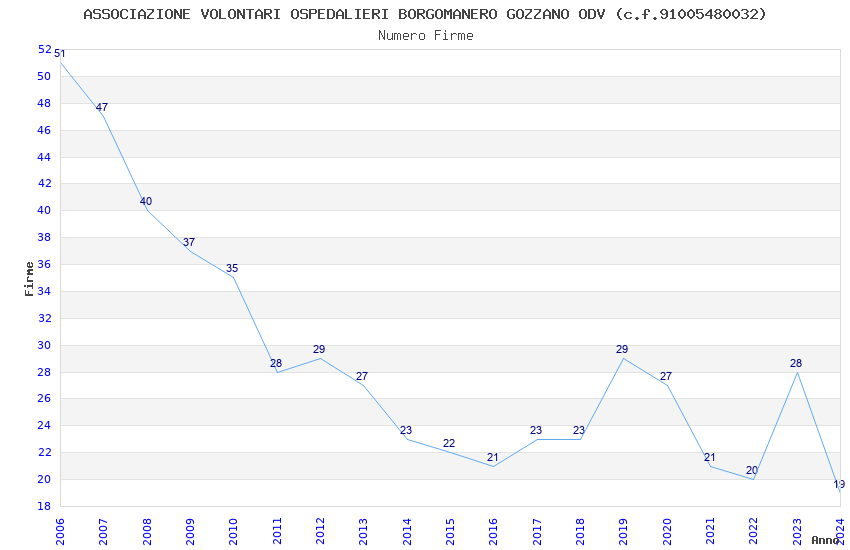Click the chart title with association name
Image resolution: width=850 pixels, height=550 pixels.
(x=425, y=14)
